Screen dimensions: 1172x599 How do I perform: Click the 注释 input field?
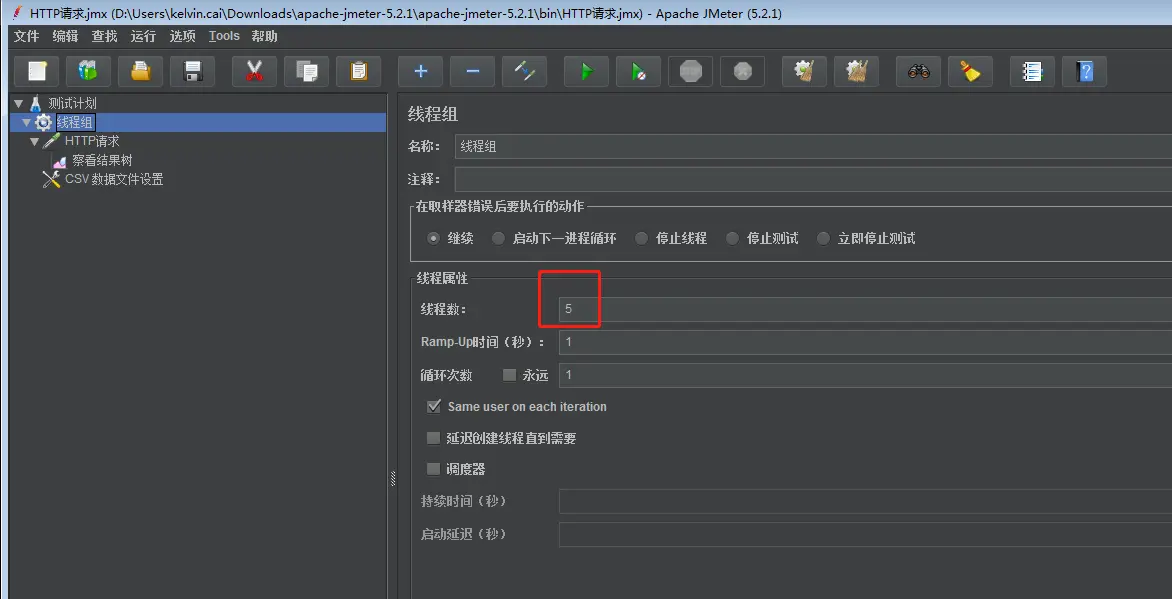(813, 179)
